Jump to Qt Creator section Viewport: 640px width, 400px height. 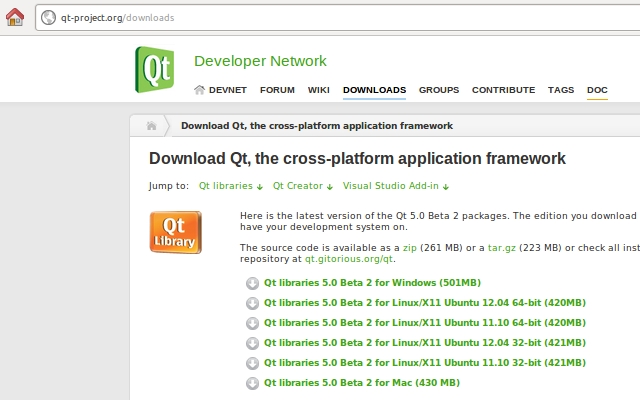[298, 186]
